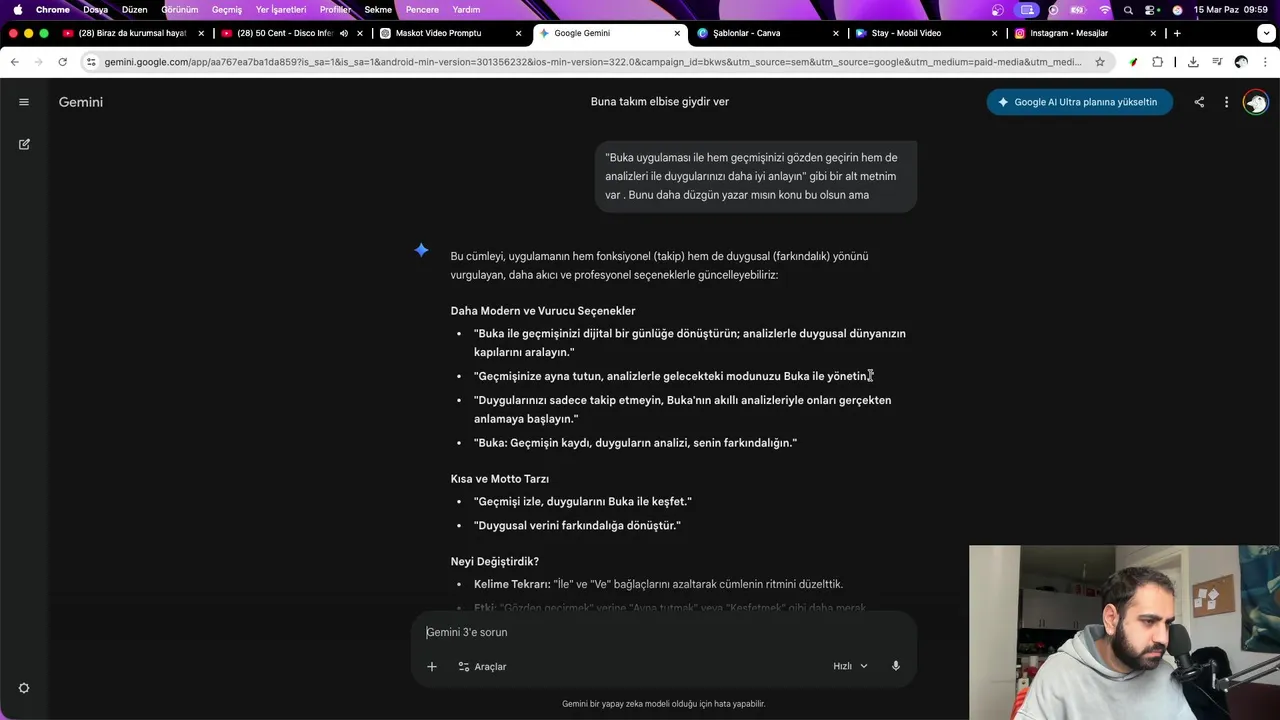Open the Google account avatar in Gemini

pos(1255,102)
